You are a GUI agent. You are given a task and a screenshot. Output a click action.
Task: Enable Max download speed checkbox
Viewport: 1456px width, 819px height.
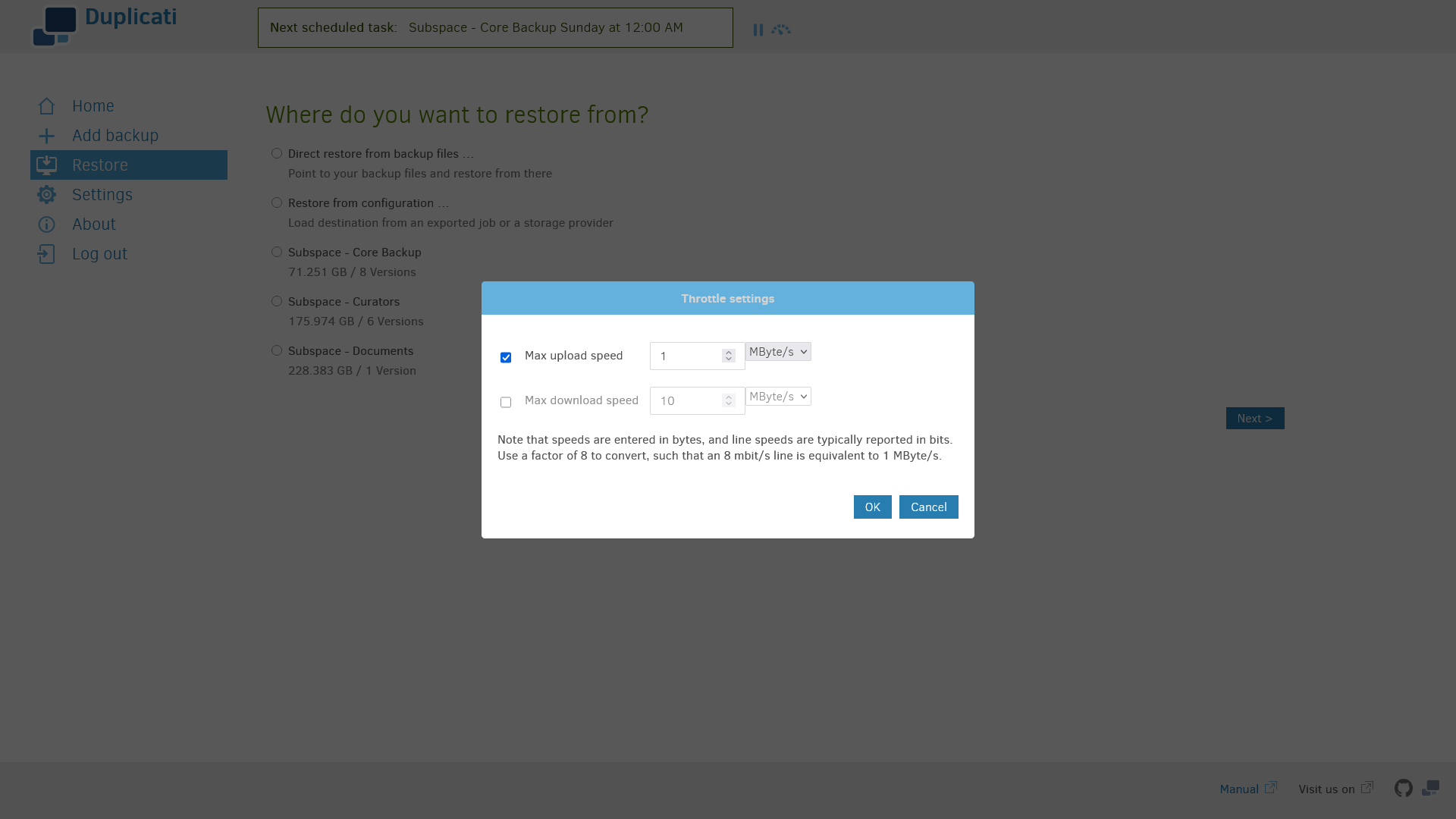click(506, 402)
